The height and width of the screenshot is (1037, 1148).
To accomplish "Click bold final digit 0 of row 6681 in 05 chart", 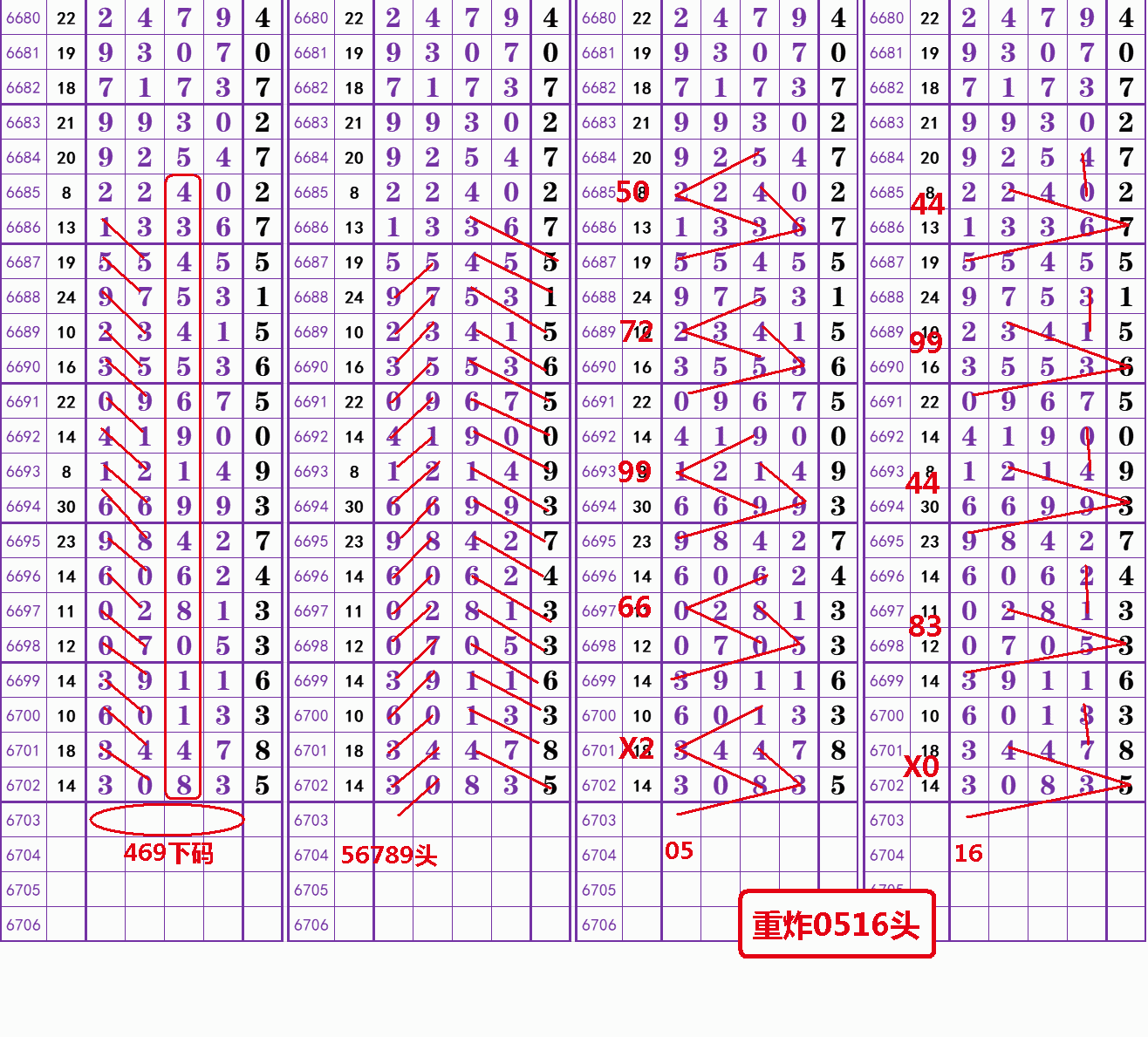I will pos(838,52).
